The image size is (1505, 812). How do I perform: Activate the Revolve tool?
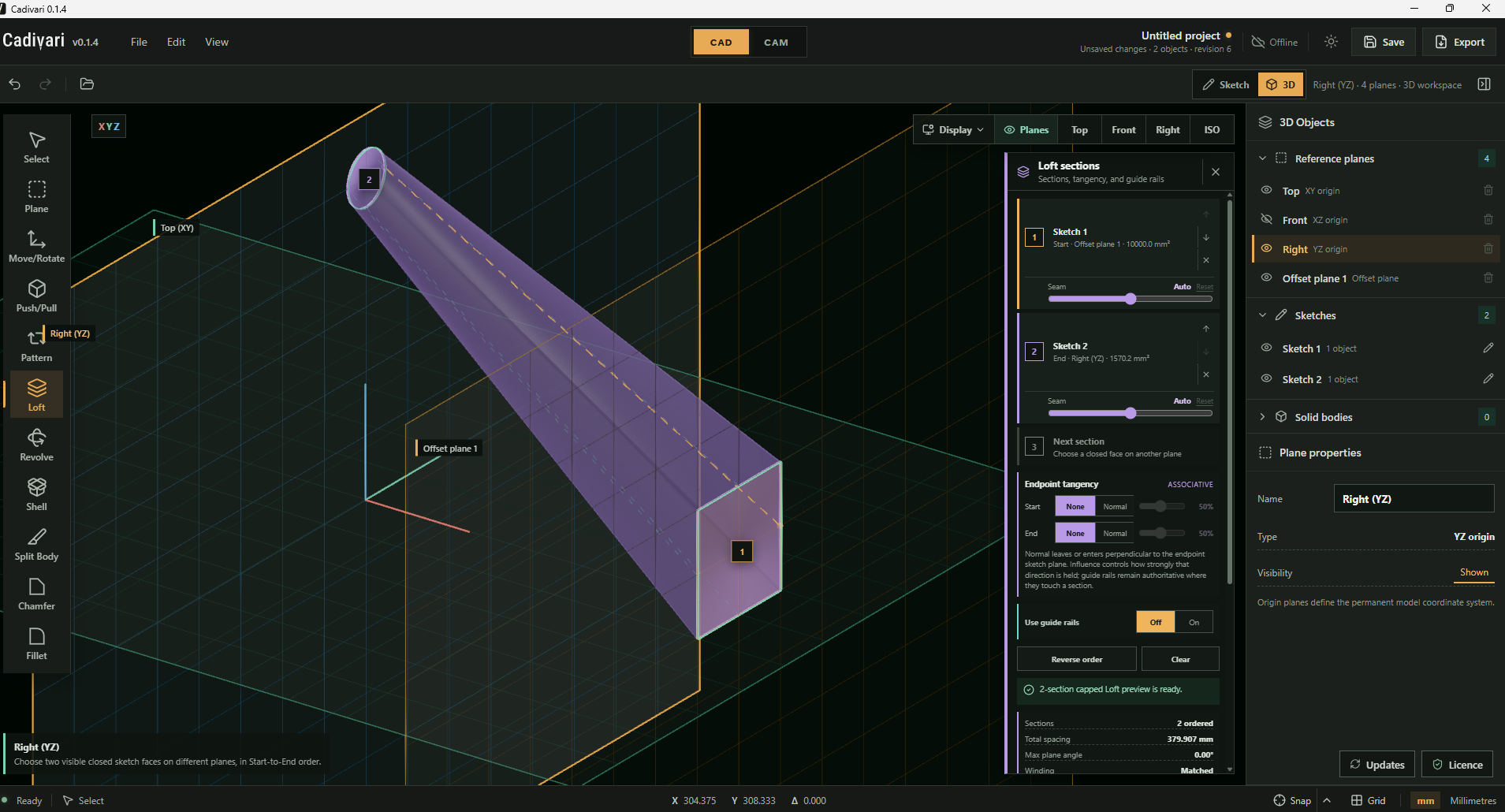point(36,445)
